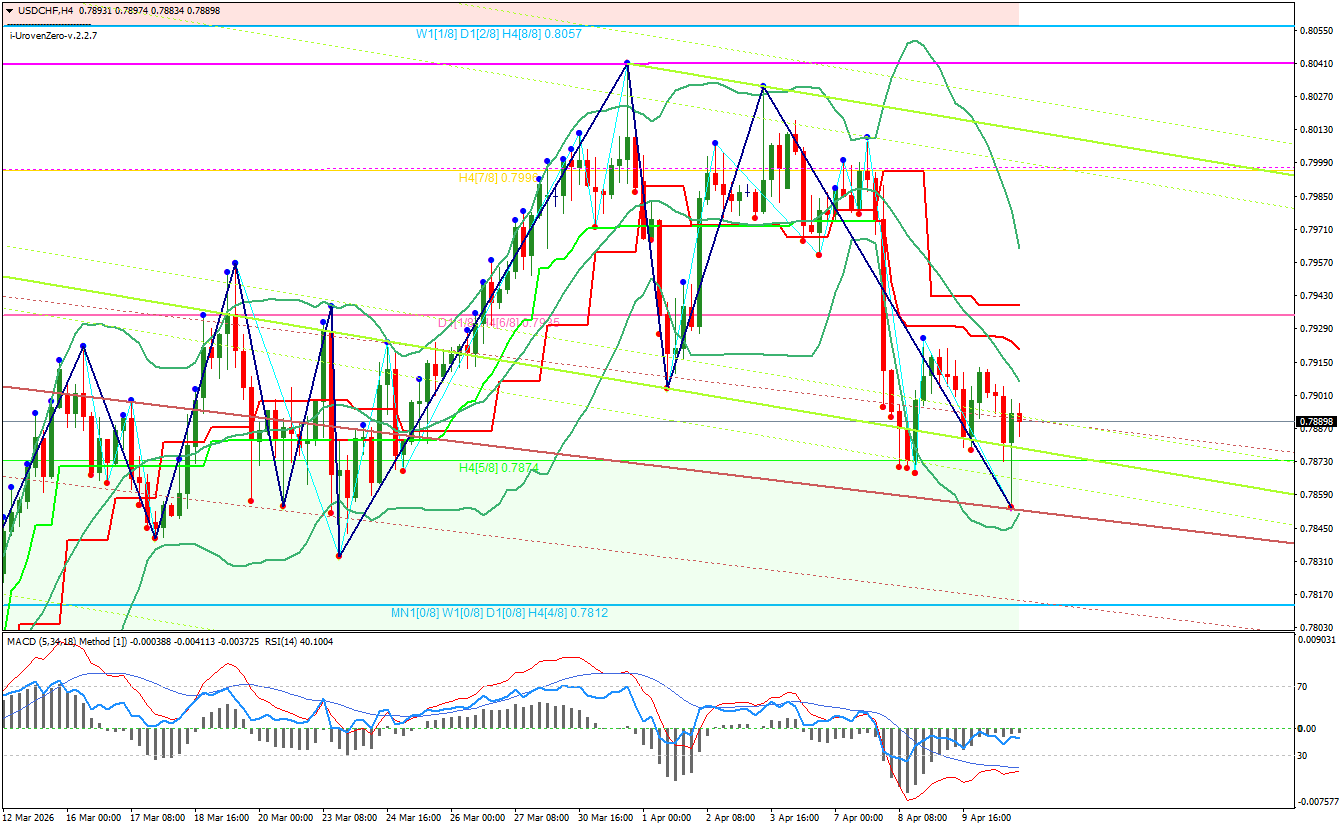
Task: Click the RSI 70 level on indicator scale
Action: click(1304, 687)
